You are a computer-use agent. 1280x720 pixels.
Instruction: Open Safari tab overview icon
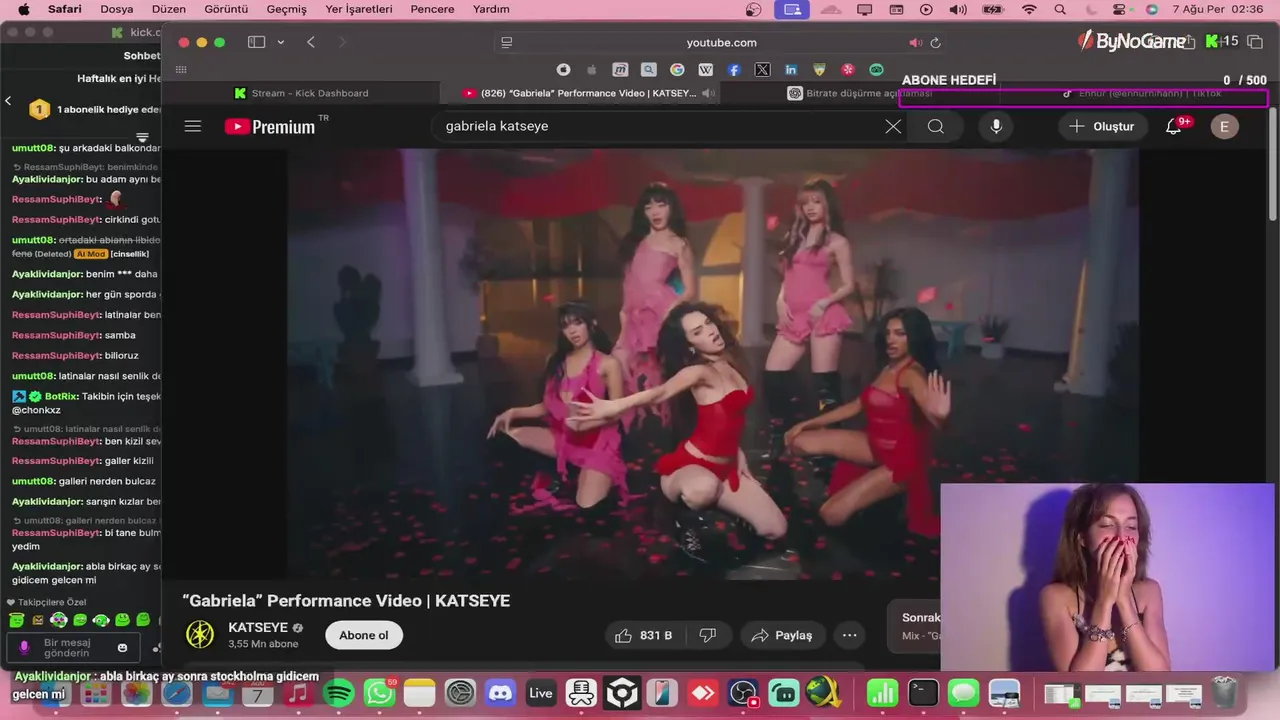pos(1256,42)
